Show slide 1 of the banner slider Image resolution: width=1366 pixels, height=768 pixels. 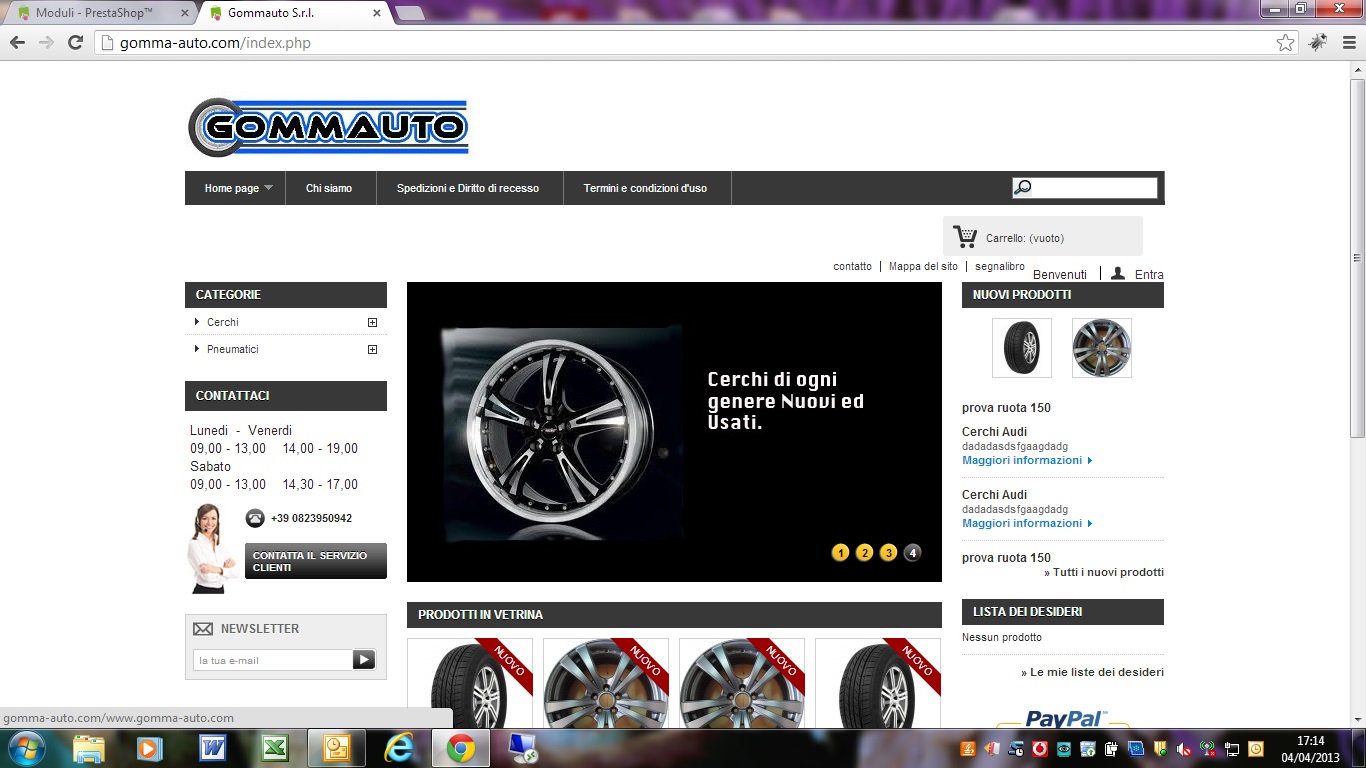(x=840, y=552)
